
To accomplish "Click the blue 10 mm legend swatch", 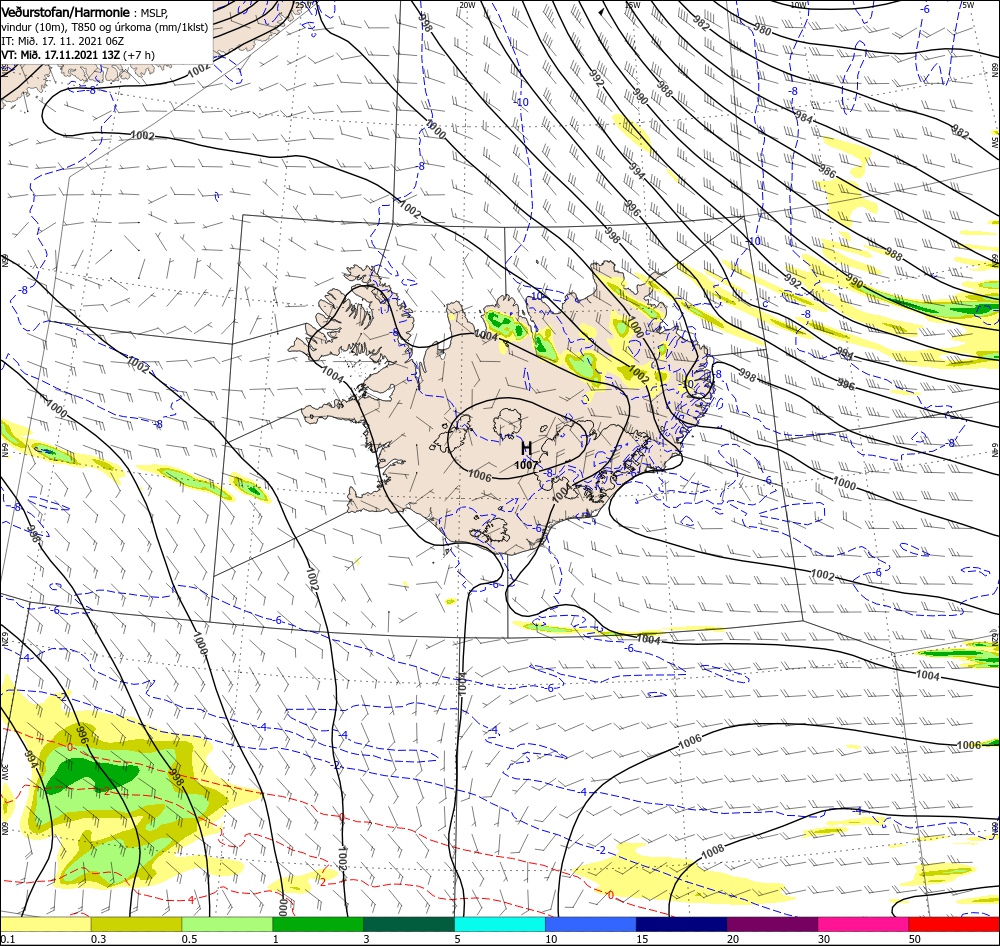I will (x=591, y=924).
